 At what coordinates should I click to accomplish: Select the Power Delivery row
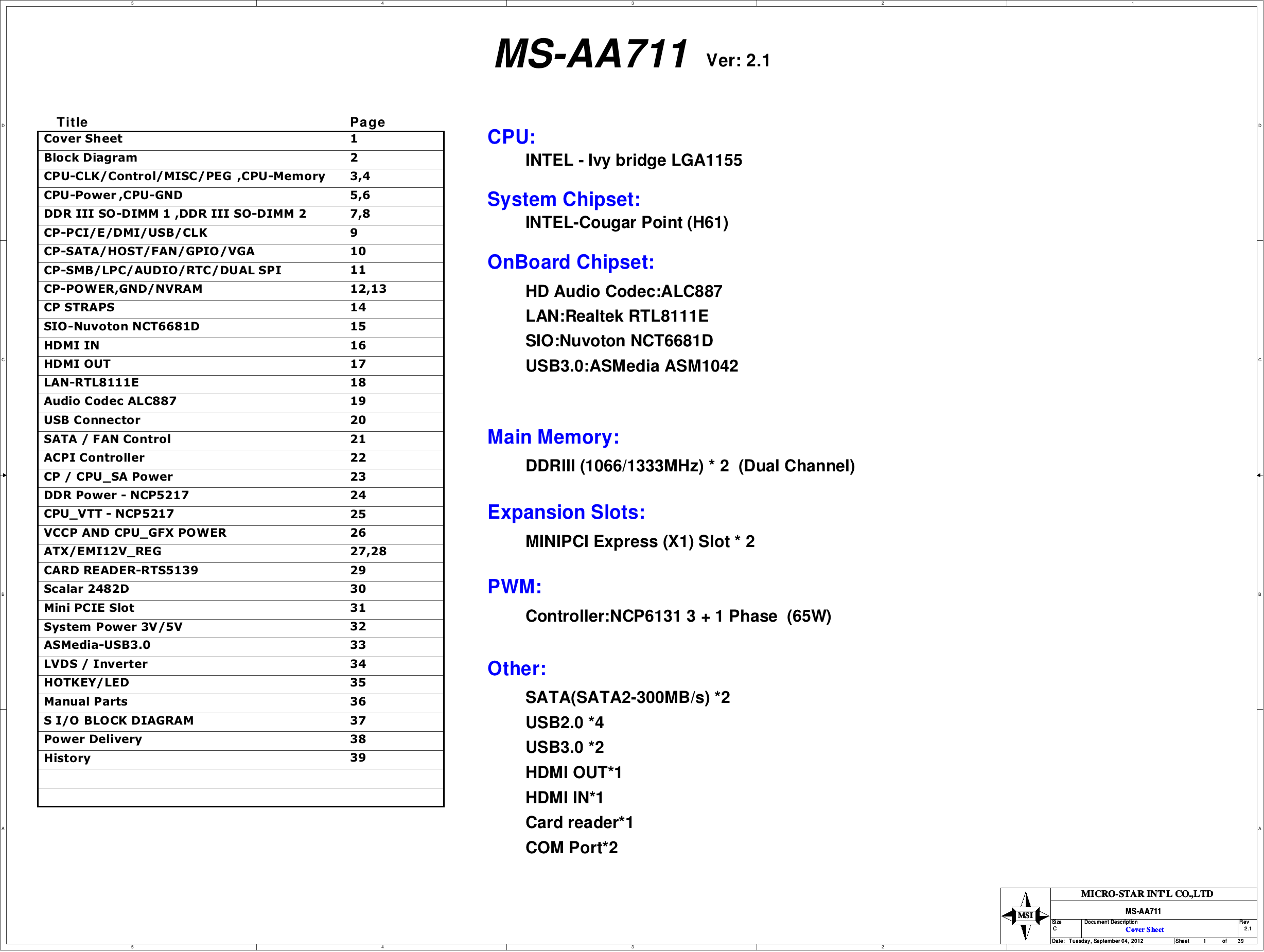coord(93,739)
